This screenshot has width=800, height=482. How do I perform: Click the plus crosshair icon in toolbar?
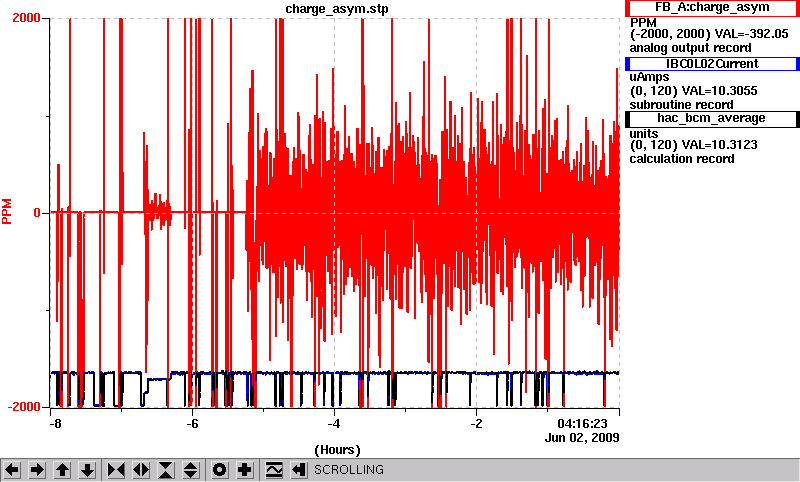(245, 470)
